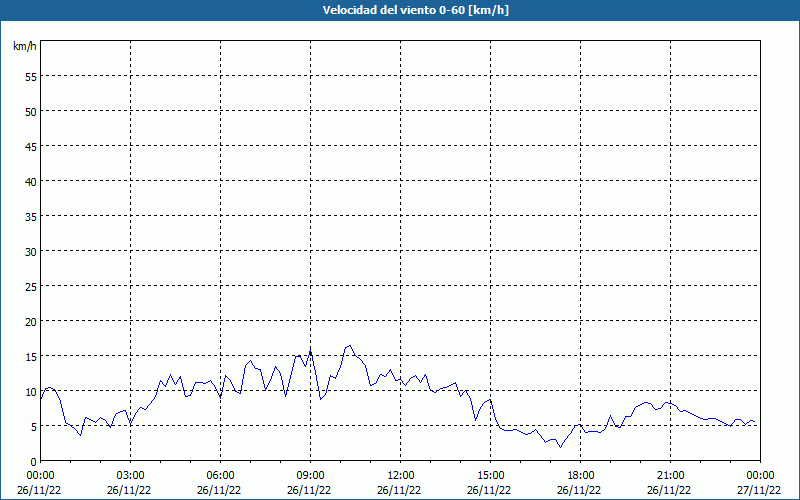Click the "12:00" x-axis time label

401,476
